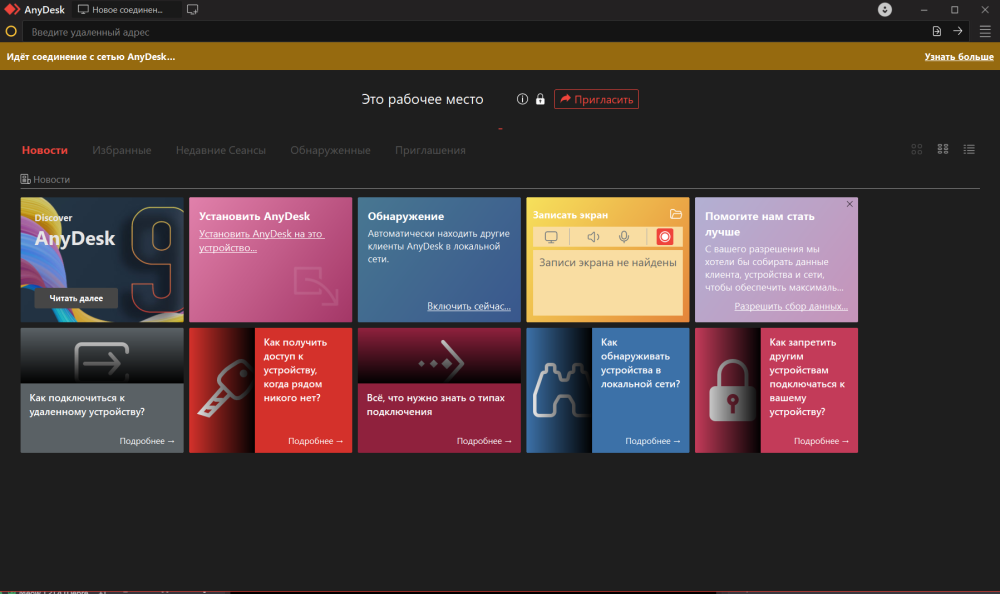Open 'Подробнее' on the local network discovery card

[652, 441]
